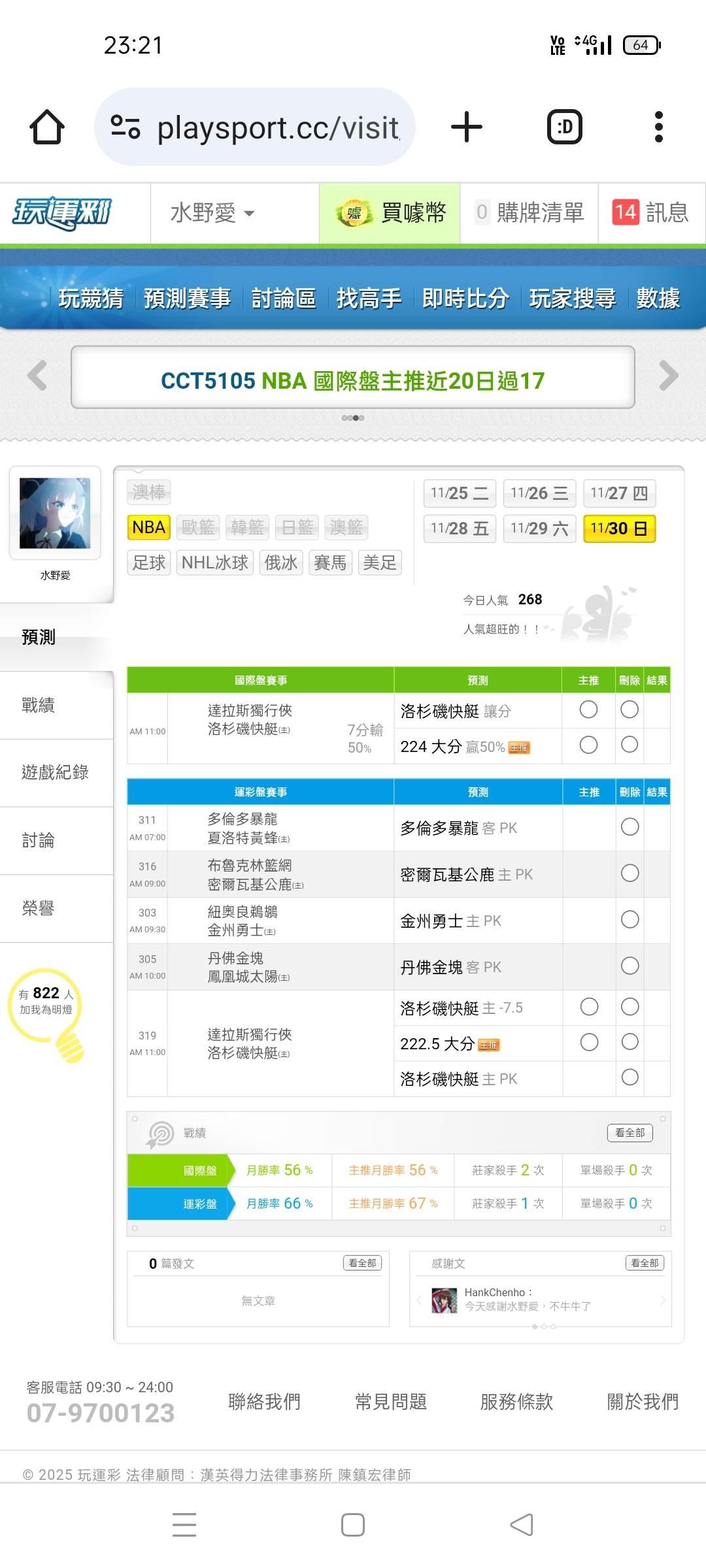The height and width of the screenshot is (1568, 706).
Task: Select the NBA league tab
Action: tap(149, 527)
